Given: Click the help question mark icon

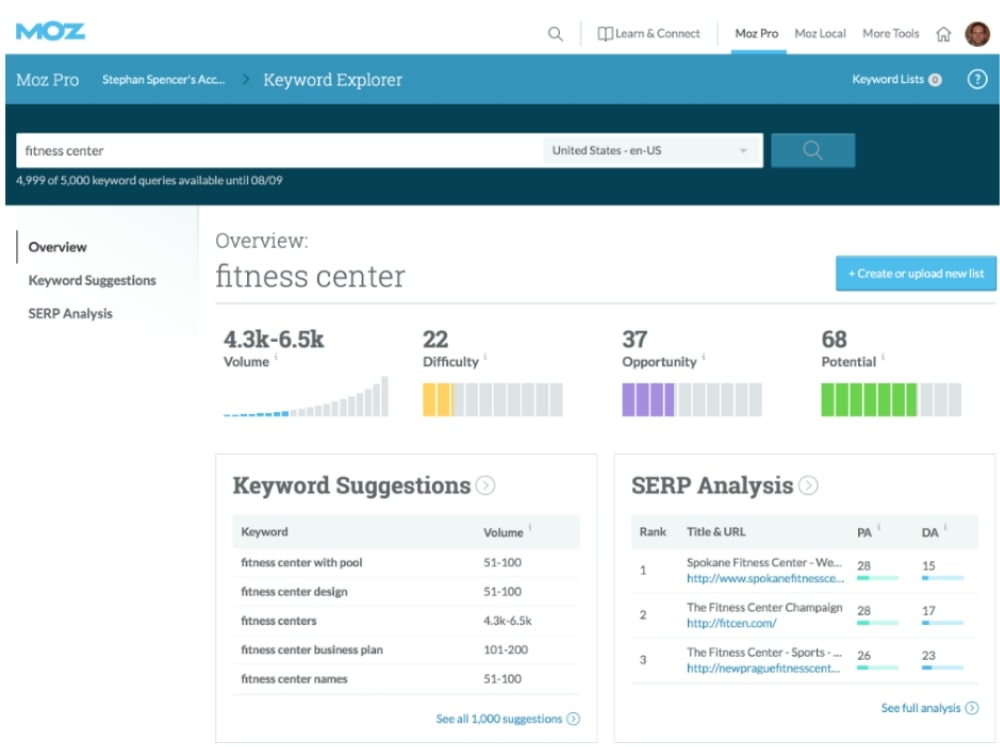Looking at the screenshot, I should [x=977, y=79].
